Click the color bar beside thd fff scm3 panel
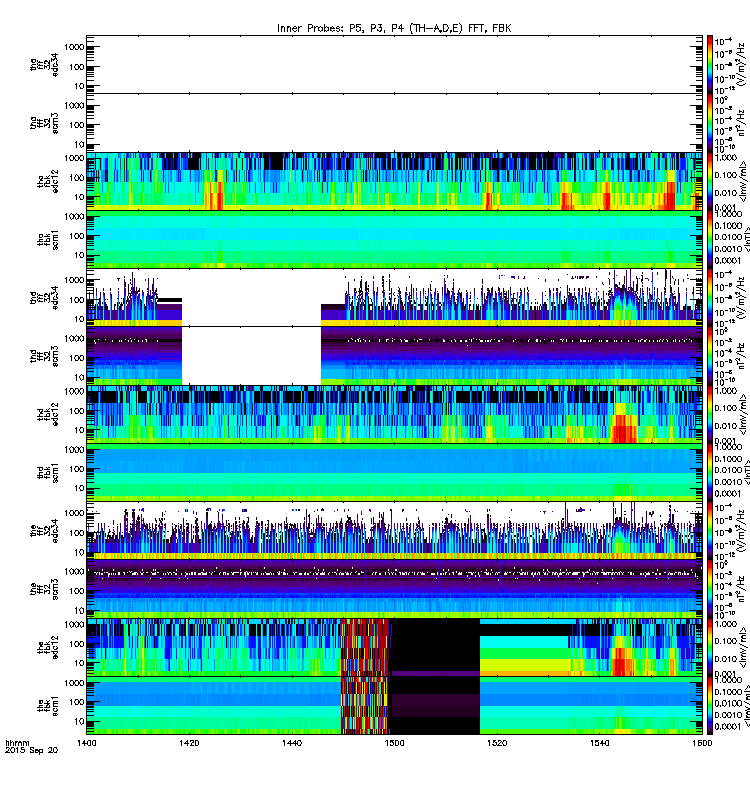 710,356
